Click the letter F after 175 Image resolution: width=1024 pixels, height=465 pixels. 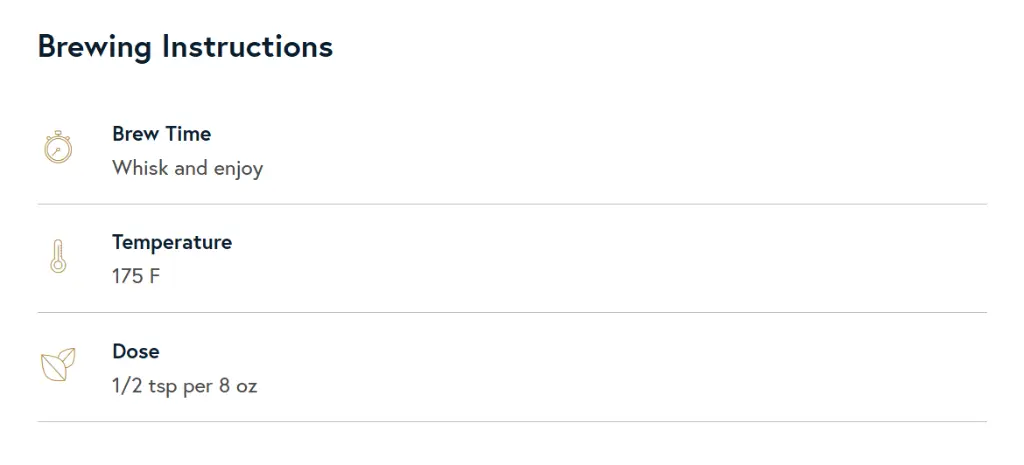pos(154,277)
